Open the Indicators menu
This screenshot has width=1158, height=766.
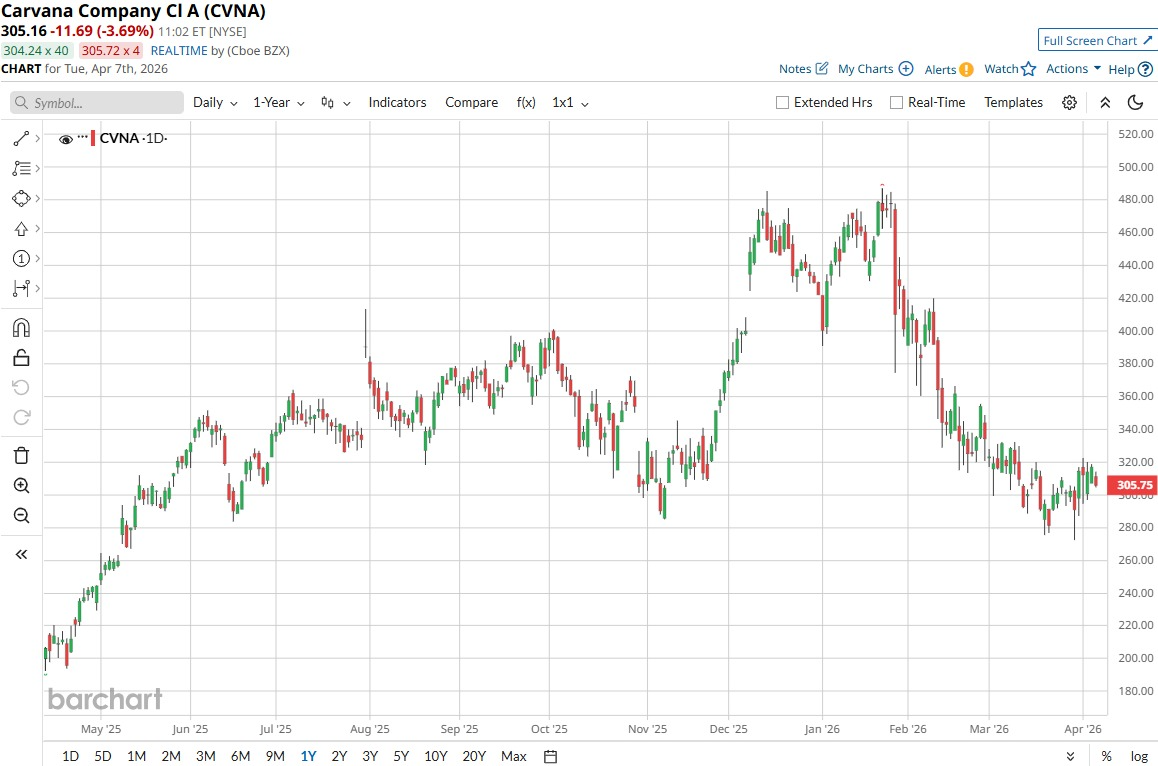click(397, 102)
